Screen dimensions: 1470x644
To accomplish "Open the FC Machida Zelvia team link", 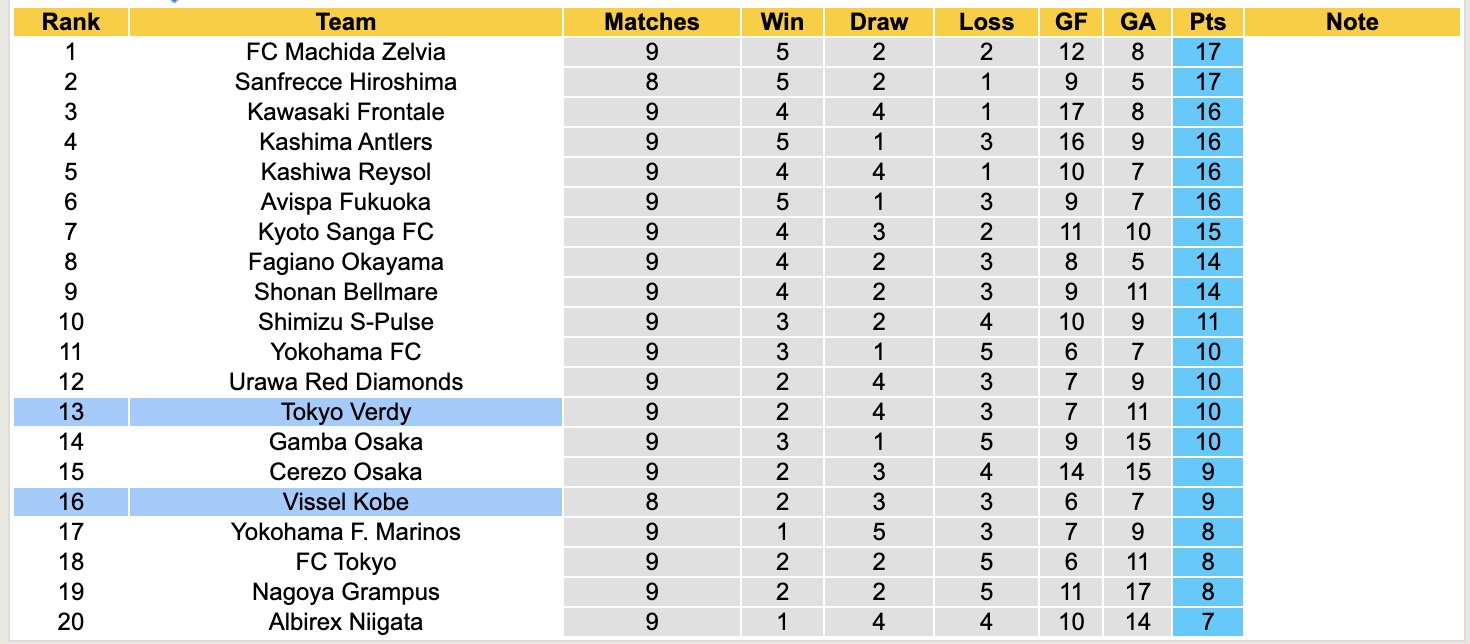I will (345, 52).
